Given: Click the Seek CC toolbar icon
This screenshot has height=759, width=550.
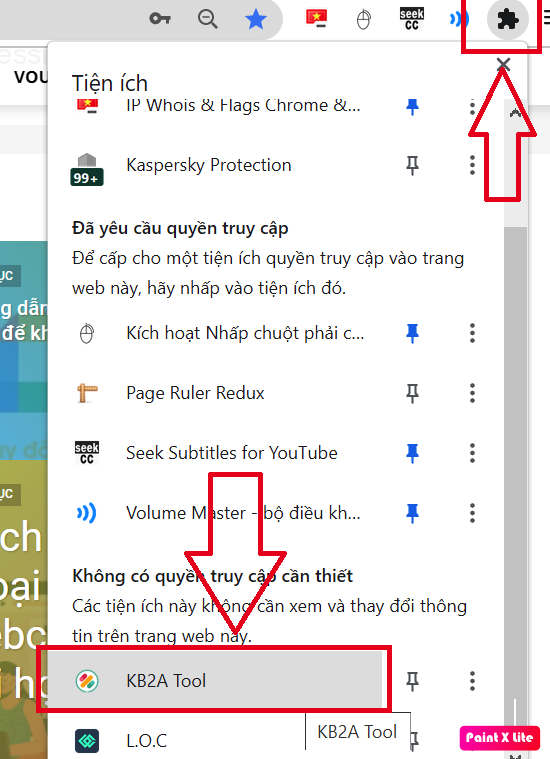Looking at the screenshot, I should pos(412,19).
